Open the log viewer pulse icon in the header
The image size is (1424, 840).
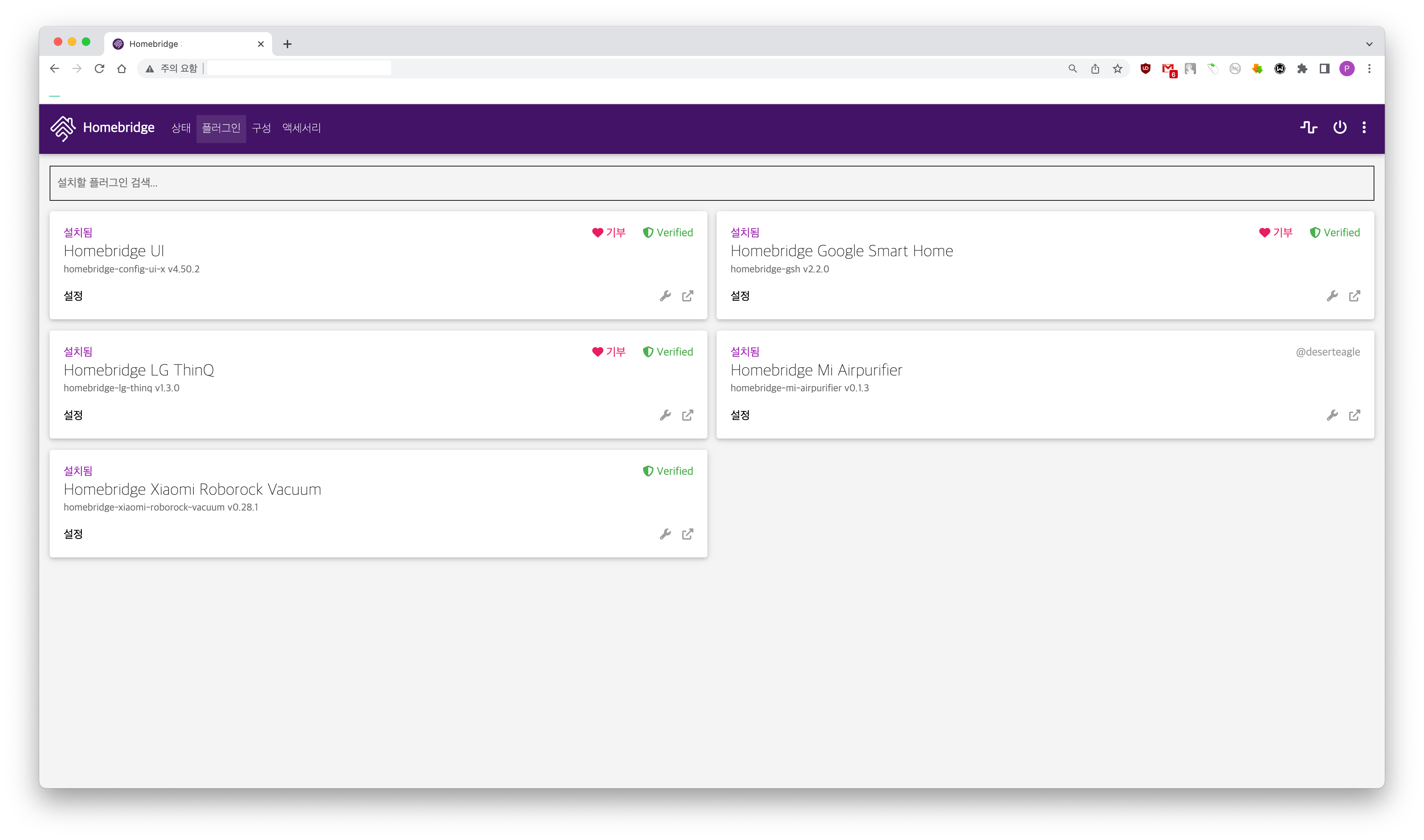1308,127
